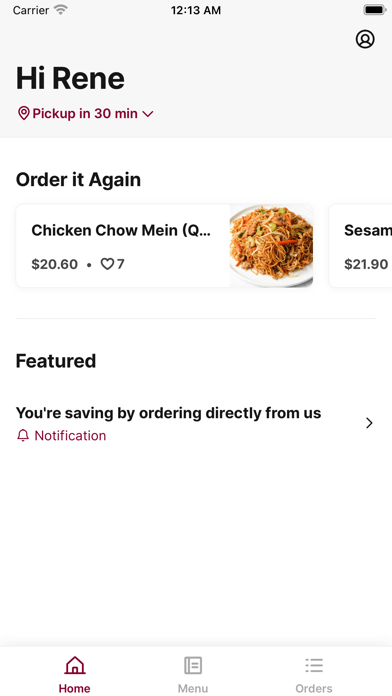
Task: Open the Chicken Chow Mein reorder card
Action: click(x=165, y=246)
